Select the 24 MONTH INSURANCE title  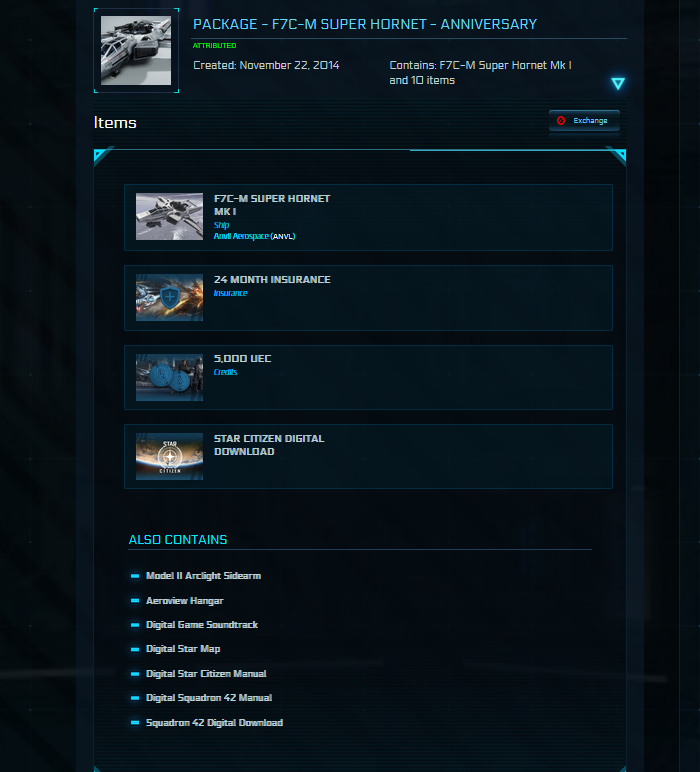[x=272, y=280]
